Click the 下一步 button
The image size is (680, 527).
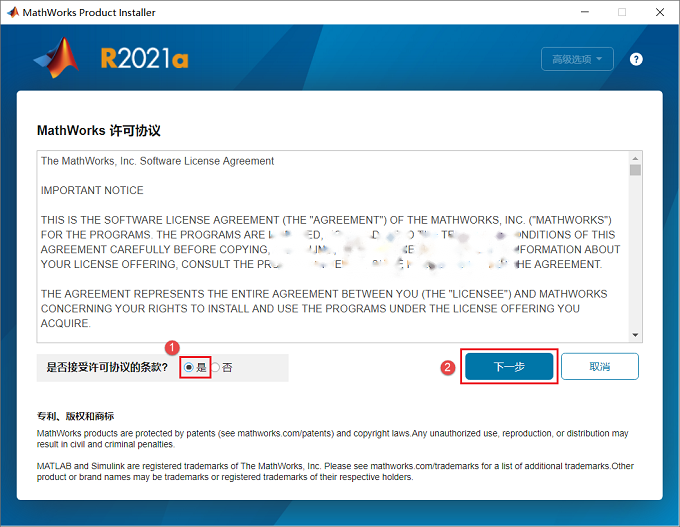(x=509, y=367)
